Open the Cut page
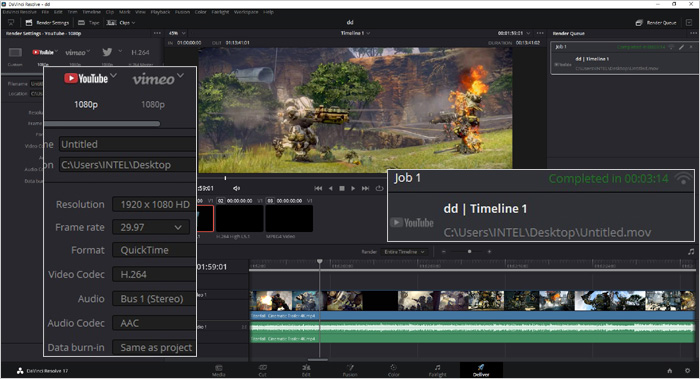 click(262, 371)
